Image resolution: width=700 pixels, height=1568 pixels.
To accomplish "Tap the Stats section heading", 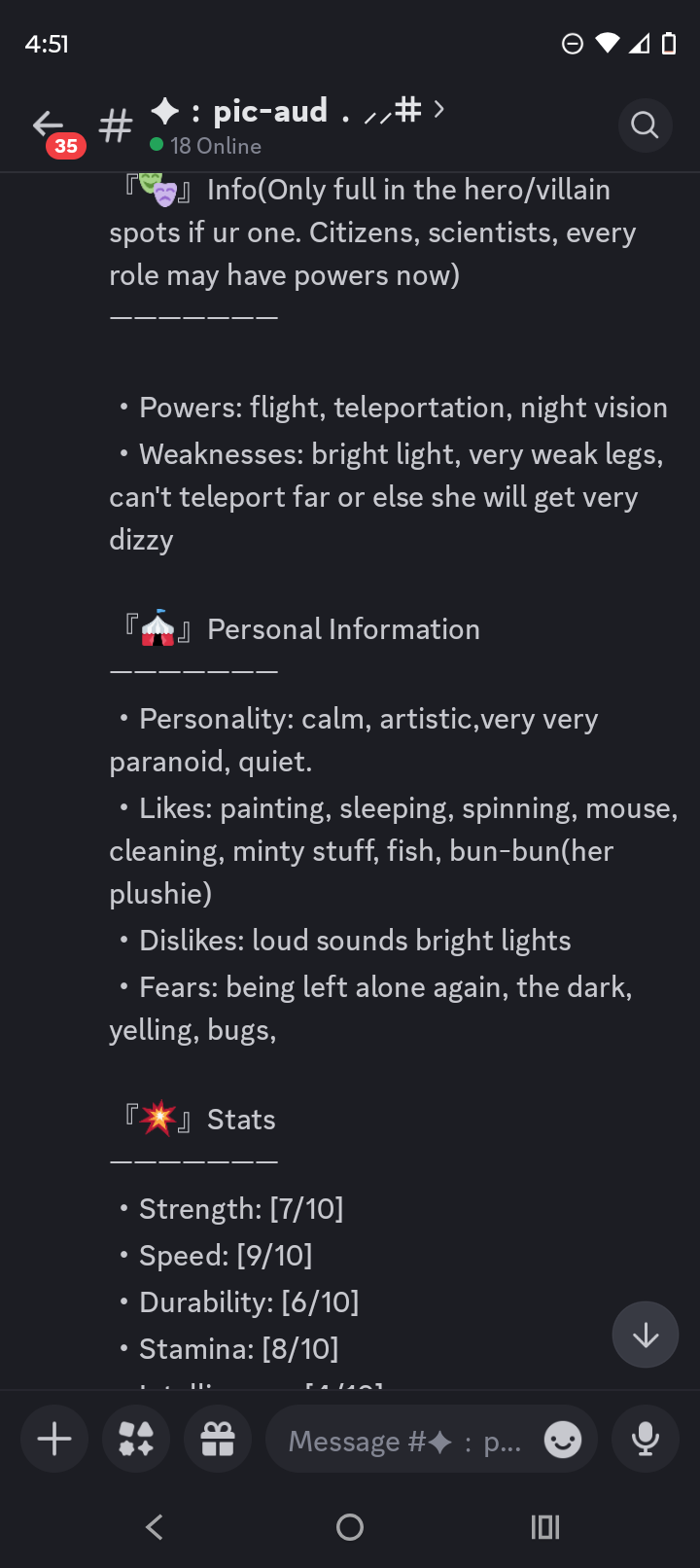I will 241,1120.
